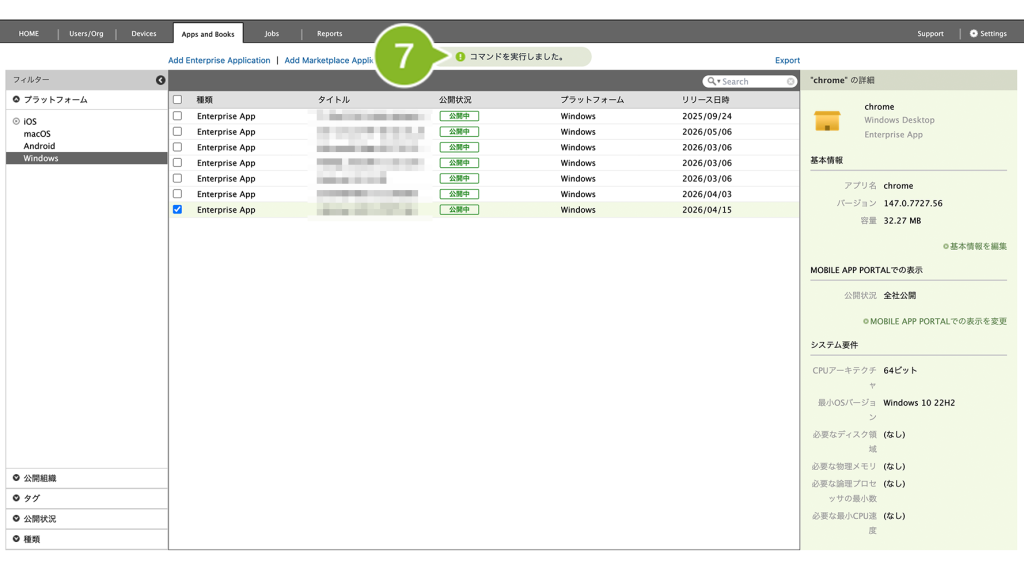
Task: Open the Devices tab
Action: point(144,33)
